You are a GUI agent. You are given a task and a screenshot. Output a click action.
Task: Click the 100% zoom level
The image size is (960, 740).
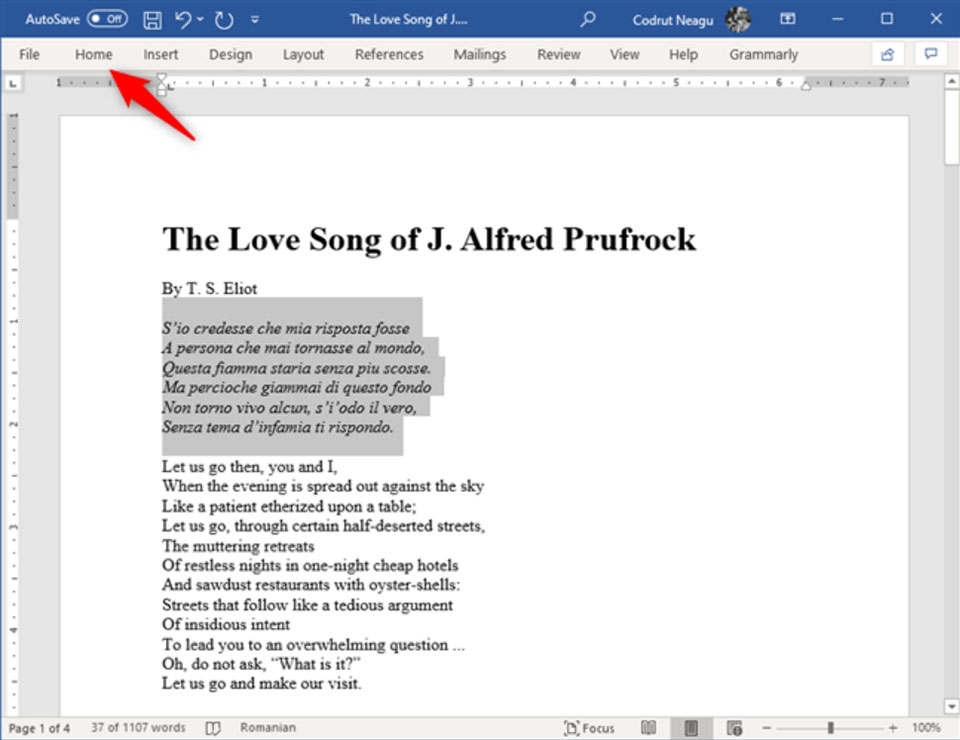point(926,727)
